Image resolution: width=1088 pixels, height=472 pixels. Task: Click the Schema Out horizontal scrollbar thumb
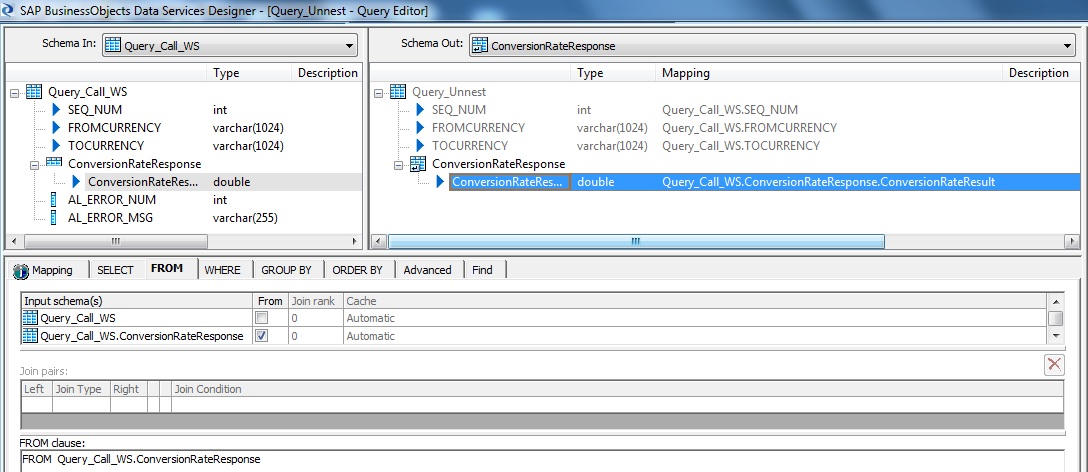tap(636, 241)
